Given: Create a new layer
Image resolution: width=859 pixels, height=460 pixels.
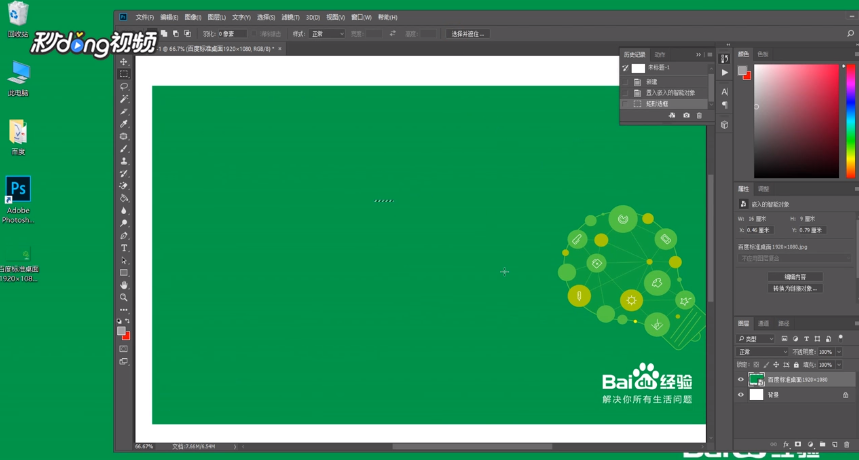Looking at the screenshot, I should point(834,444).
